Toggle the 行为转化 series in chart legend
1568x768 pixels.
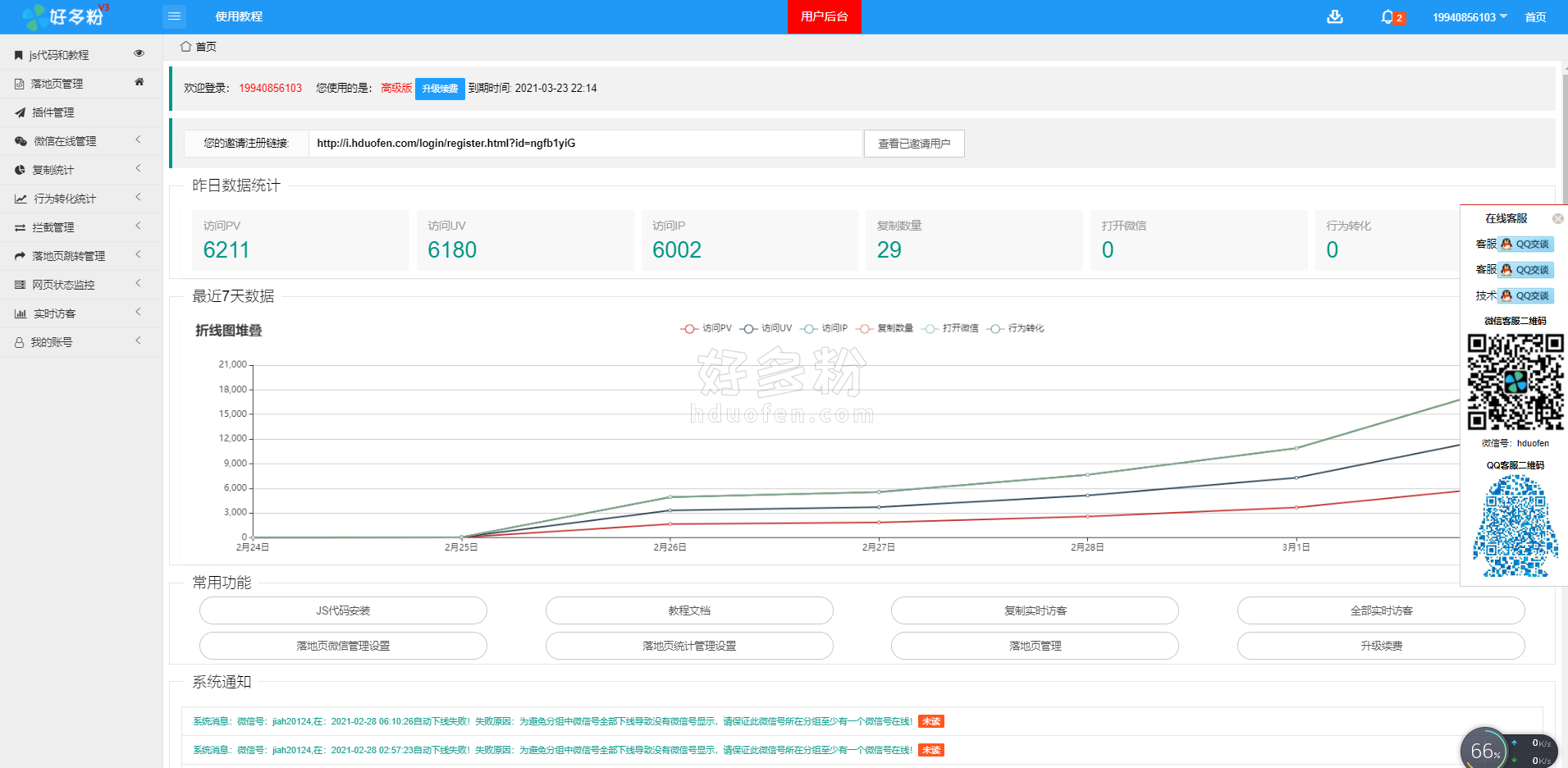1016,328
